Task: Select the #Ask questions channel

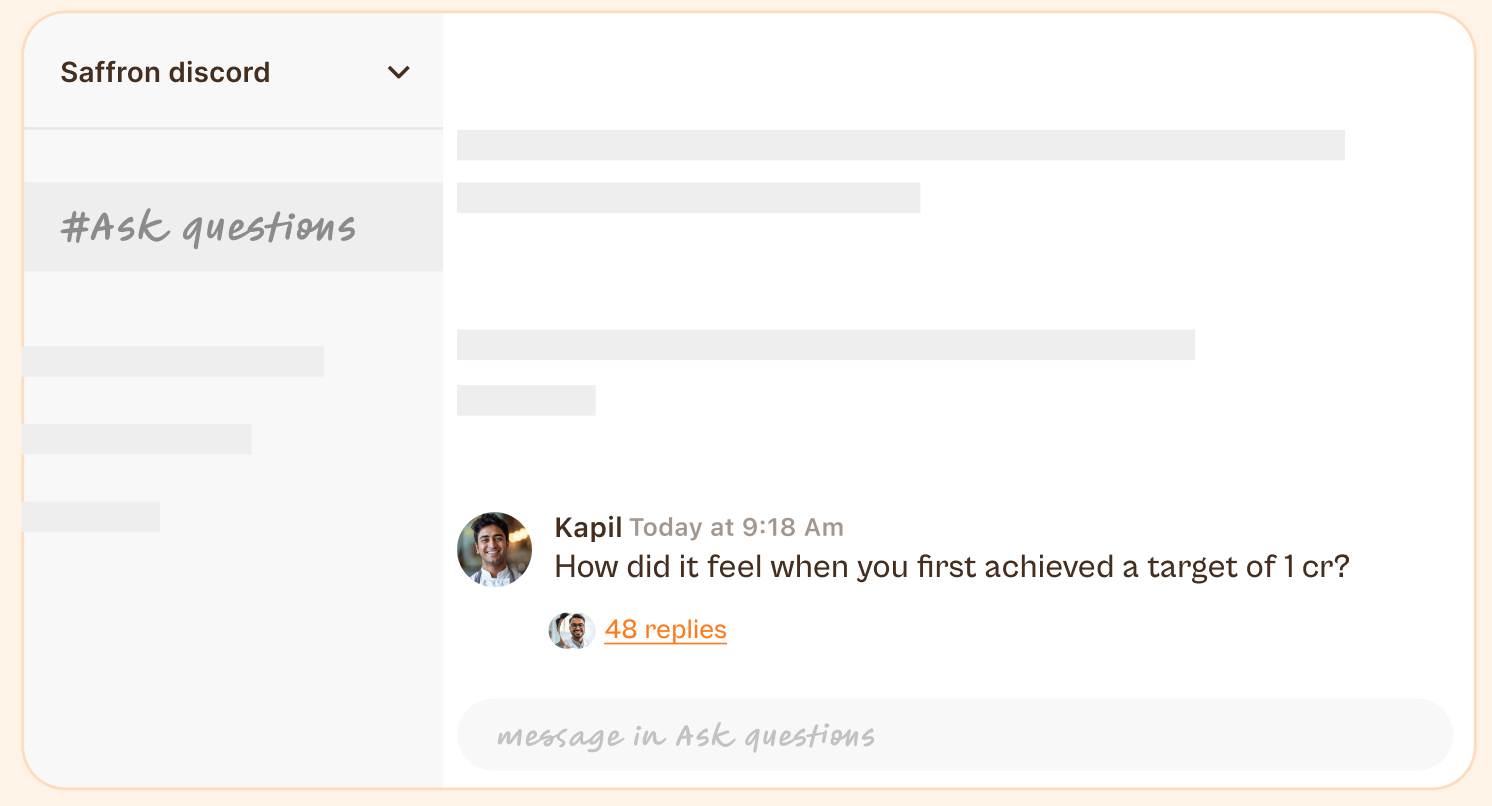Action: 233,227
